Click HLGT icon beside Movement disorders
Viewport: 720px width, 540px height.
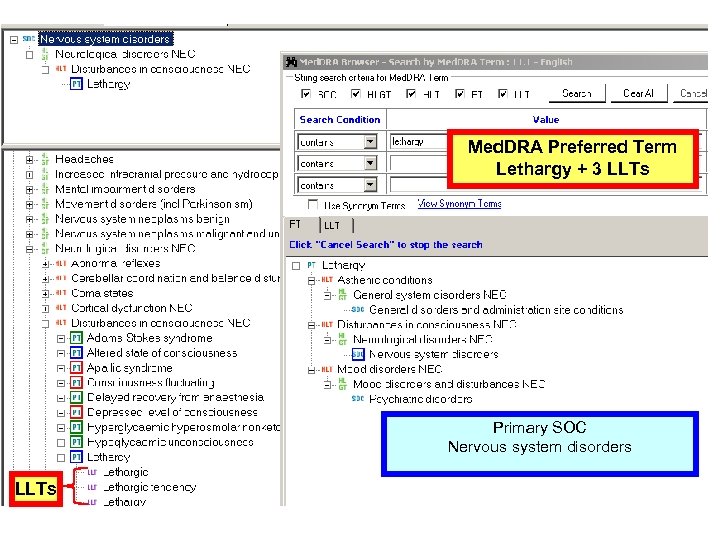point(45,204)
